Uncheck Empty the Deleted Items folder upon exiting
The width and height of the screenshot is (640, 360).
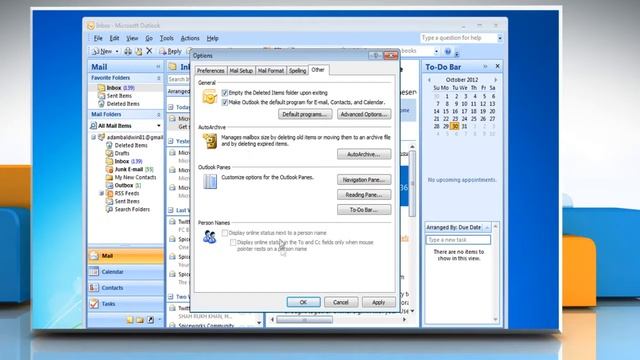point(224,93)
